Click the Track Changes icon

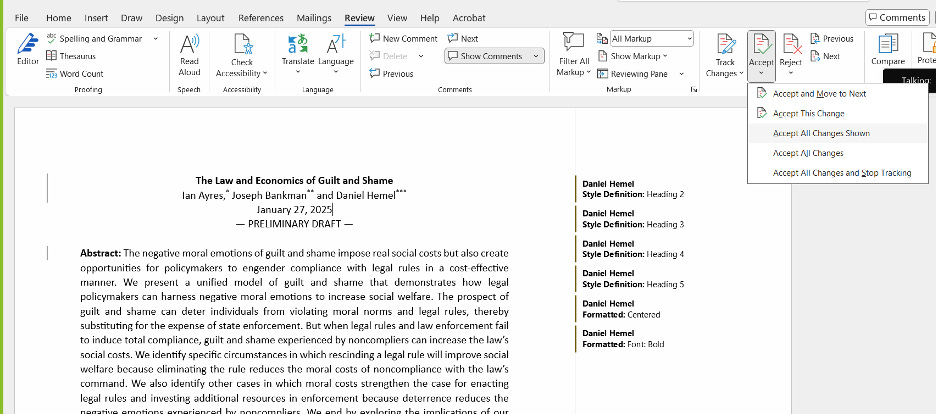(725, 44)
